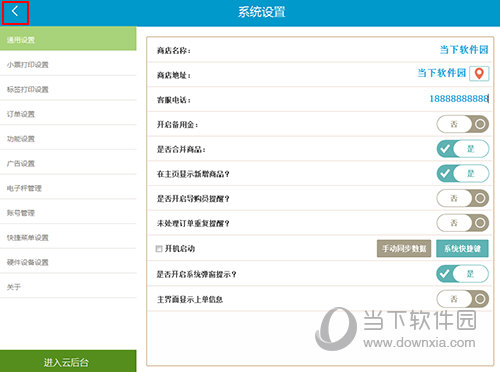
Task: Enable 是否开启导购员提醒 switch
Action: coord(463,198)
